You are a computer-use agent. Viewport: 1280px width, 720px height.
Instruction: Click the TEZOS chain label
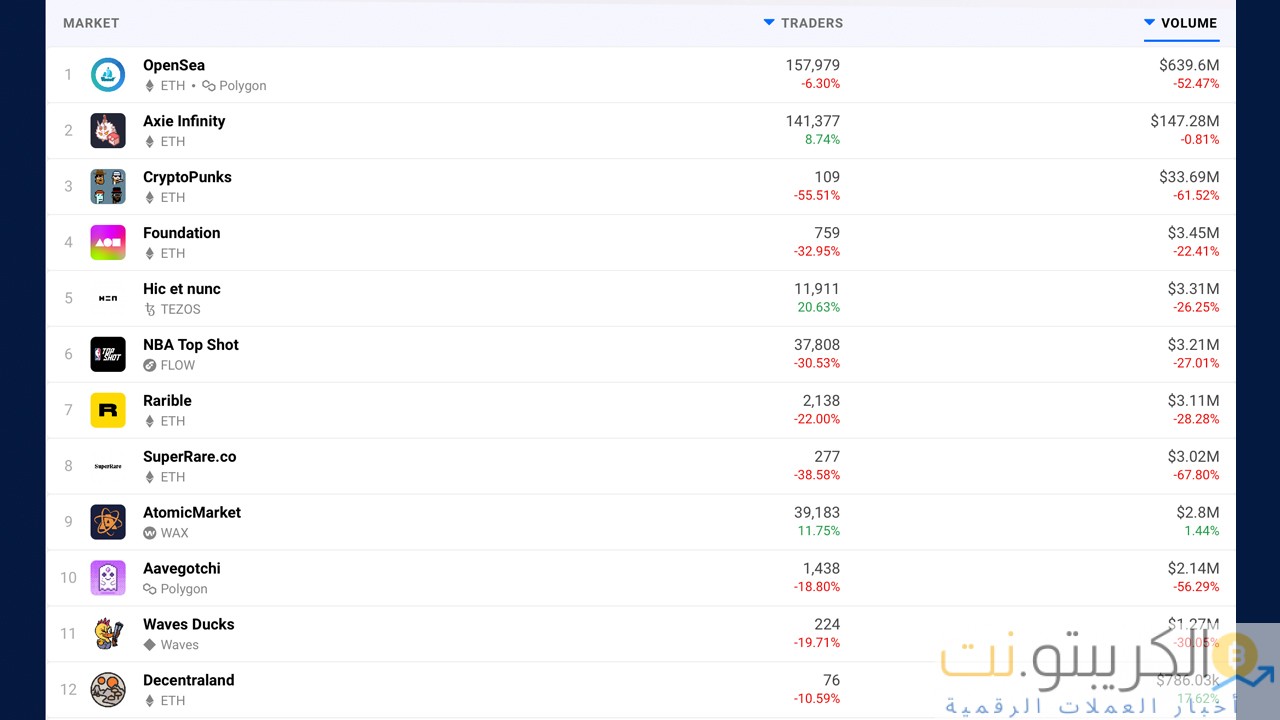pos(180,310)
